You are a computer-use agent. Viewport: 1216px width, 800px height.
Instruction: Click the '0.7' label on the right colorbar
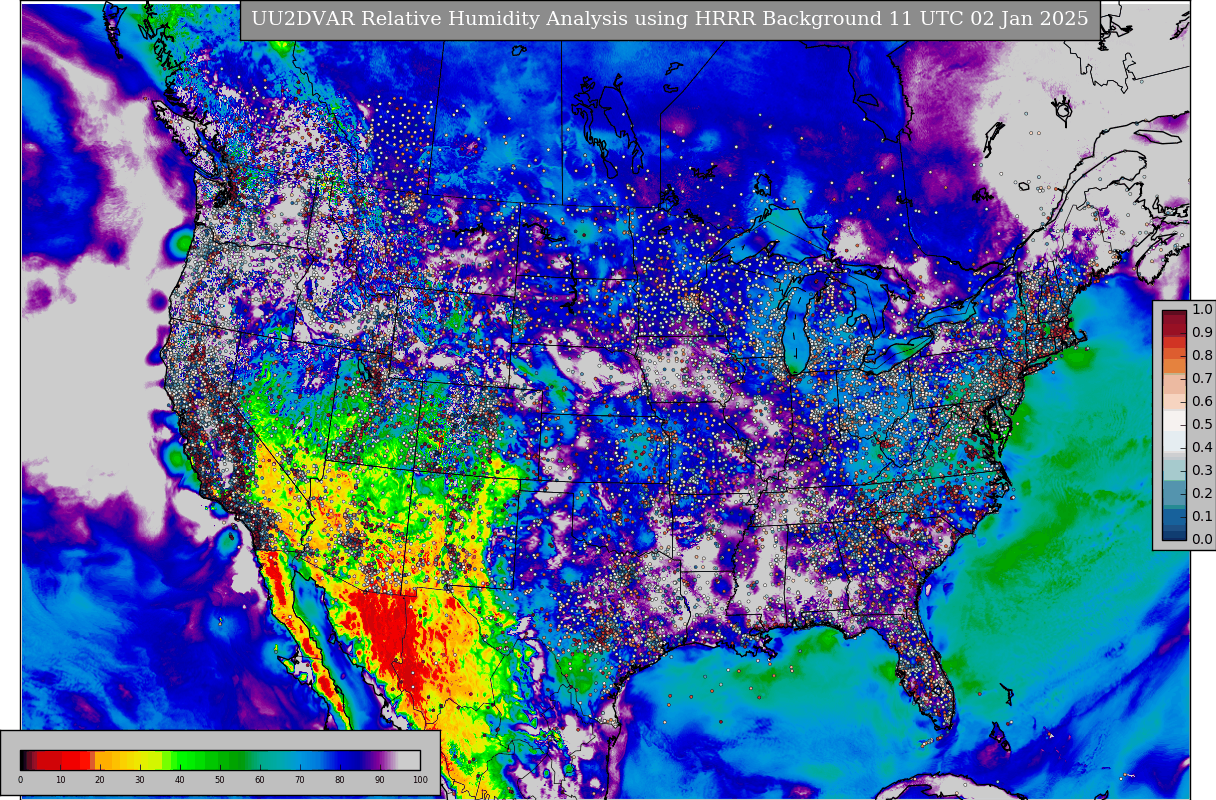click(1202, 379)
